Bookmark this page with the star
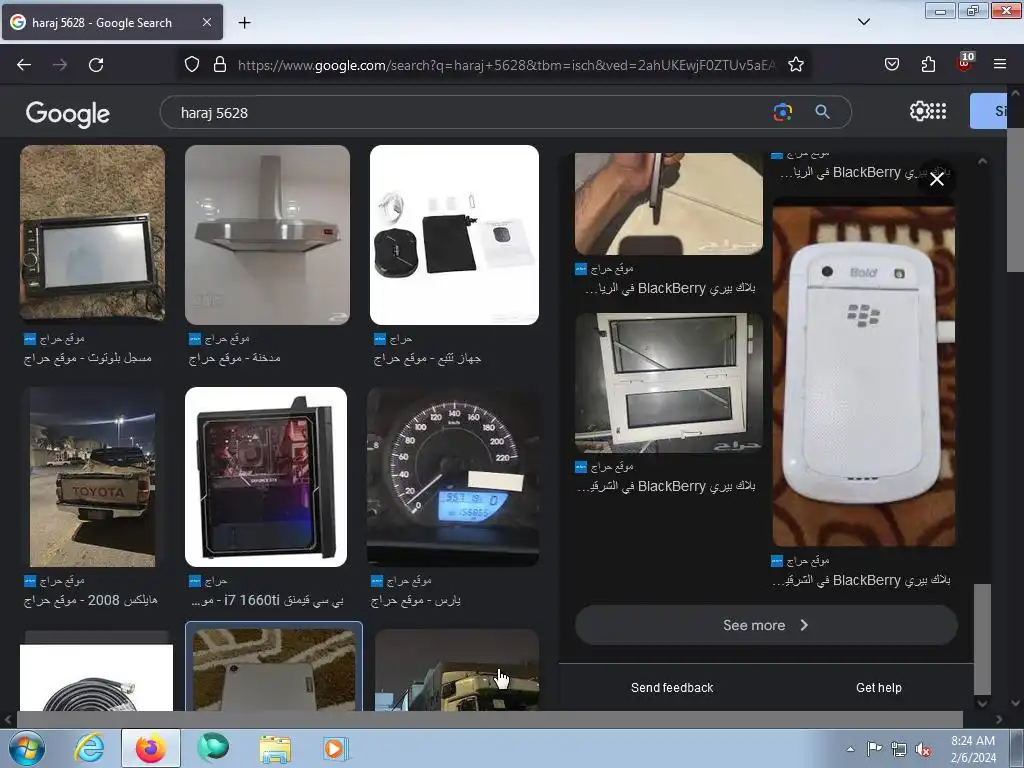Image resolution: width=1024 pixels, height=768 pixels. (x=795, y=64)
